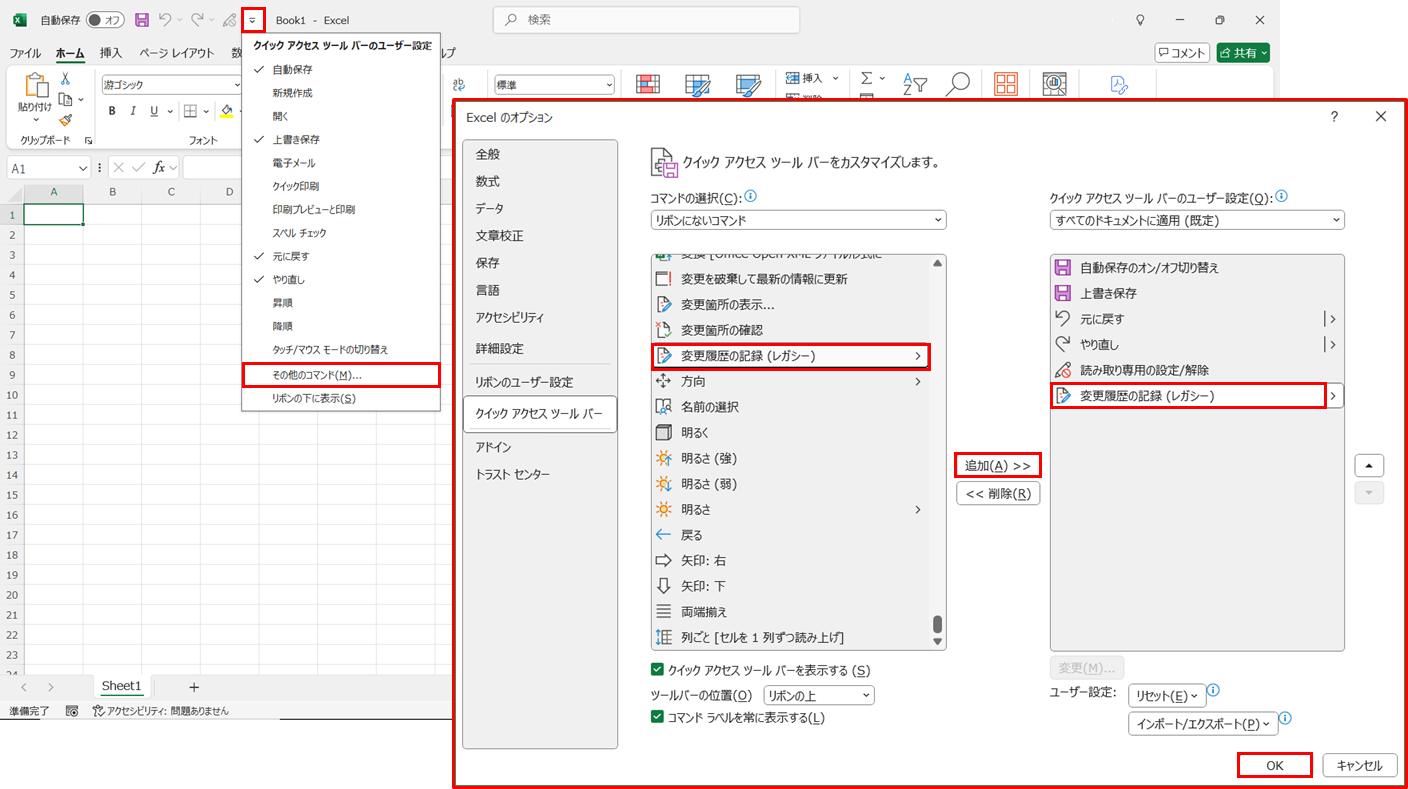
Task: Click キャンセル in the Excel Options dialog
Action: tap(1359, 765)
